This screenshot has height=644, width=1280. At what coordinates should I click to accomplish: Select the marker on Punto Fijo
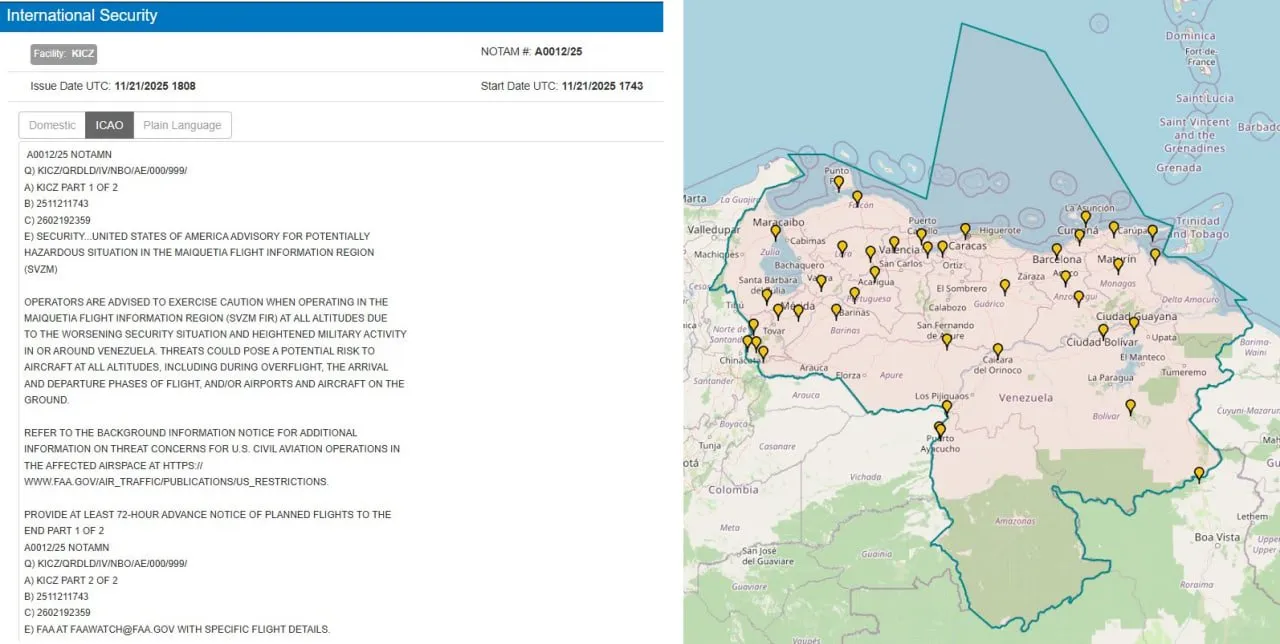click(x=839, y=182)
